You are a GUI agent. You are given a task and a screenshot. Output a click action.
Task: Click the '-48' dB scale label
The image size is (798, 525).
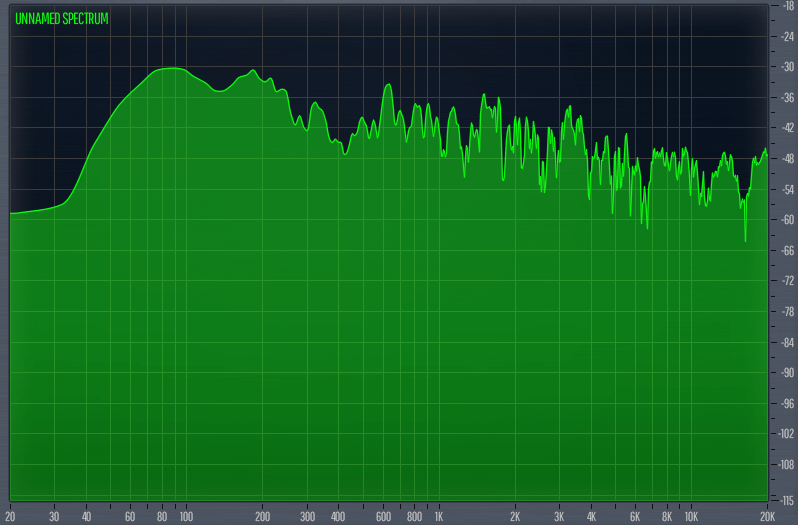[787, 159]
